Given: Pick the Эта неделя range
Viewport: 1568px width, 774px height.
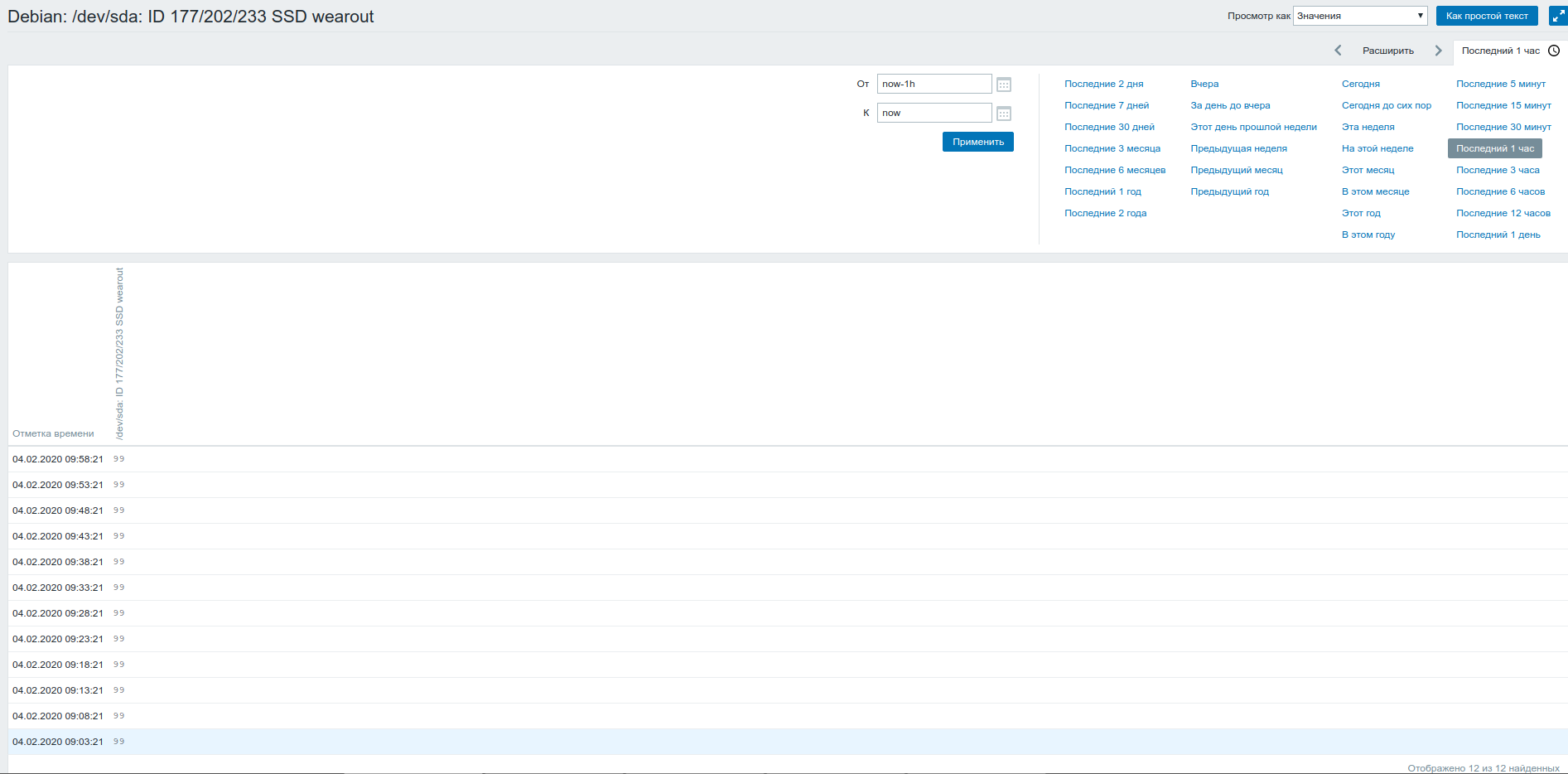Looking at the screenshot, I should (1368, 127).
